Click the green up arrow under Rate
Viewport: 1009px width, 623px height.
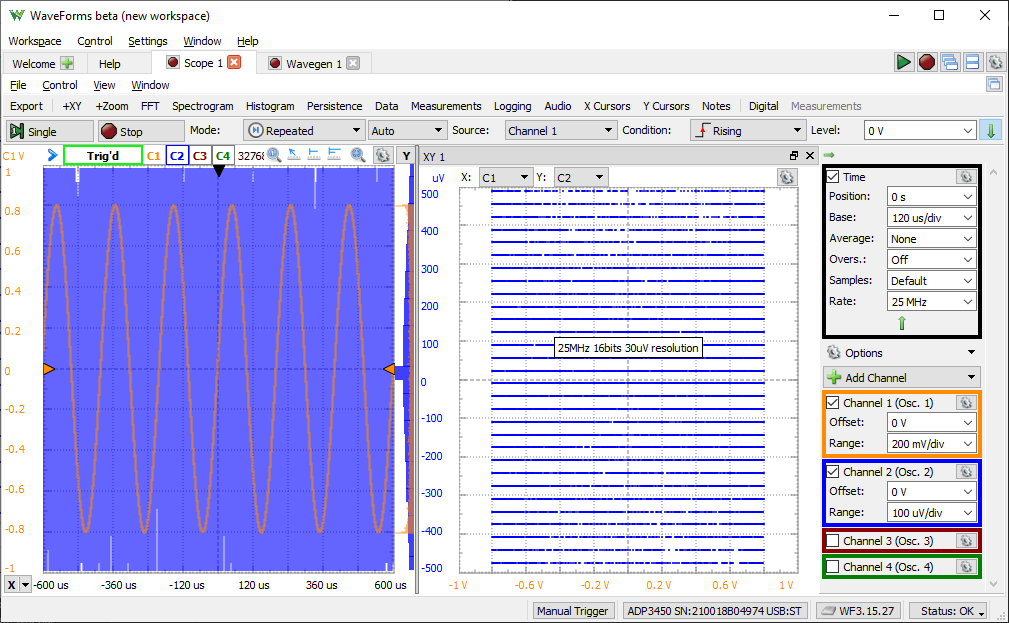click(x=901, y=323)
